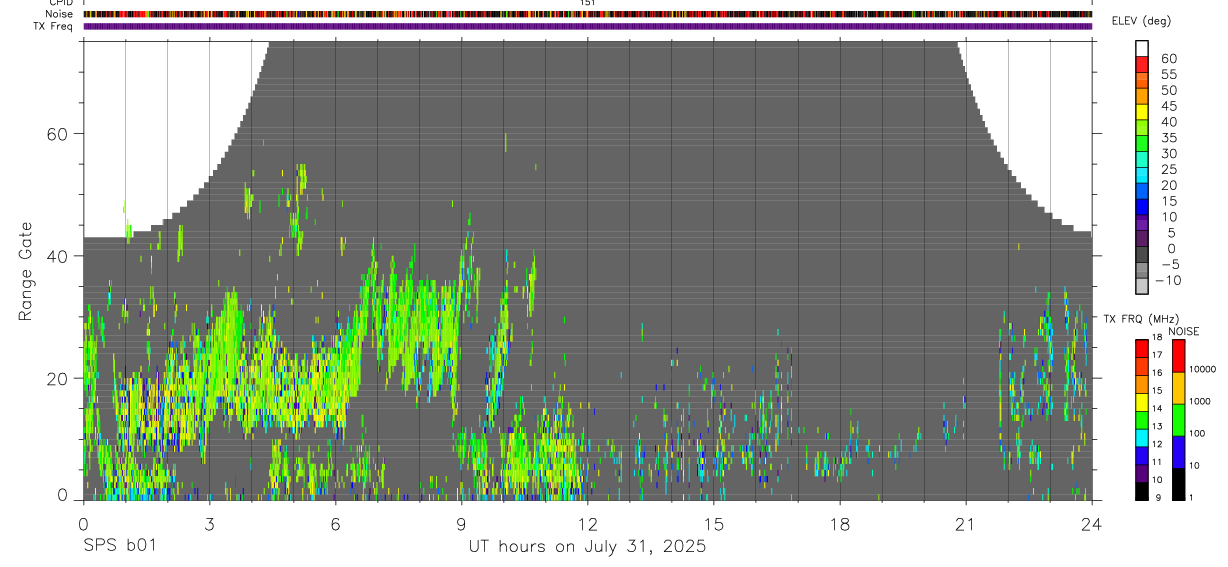Click the x-axis tick label '21'
Viewport: 1228px width, 567px height.
[x=966, y=524]
